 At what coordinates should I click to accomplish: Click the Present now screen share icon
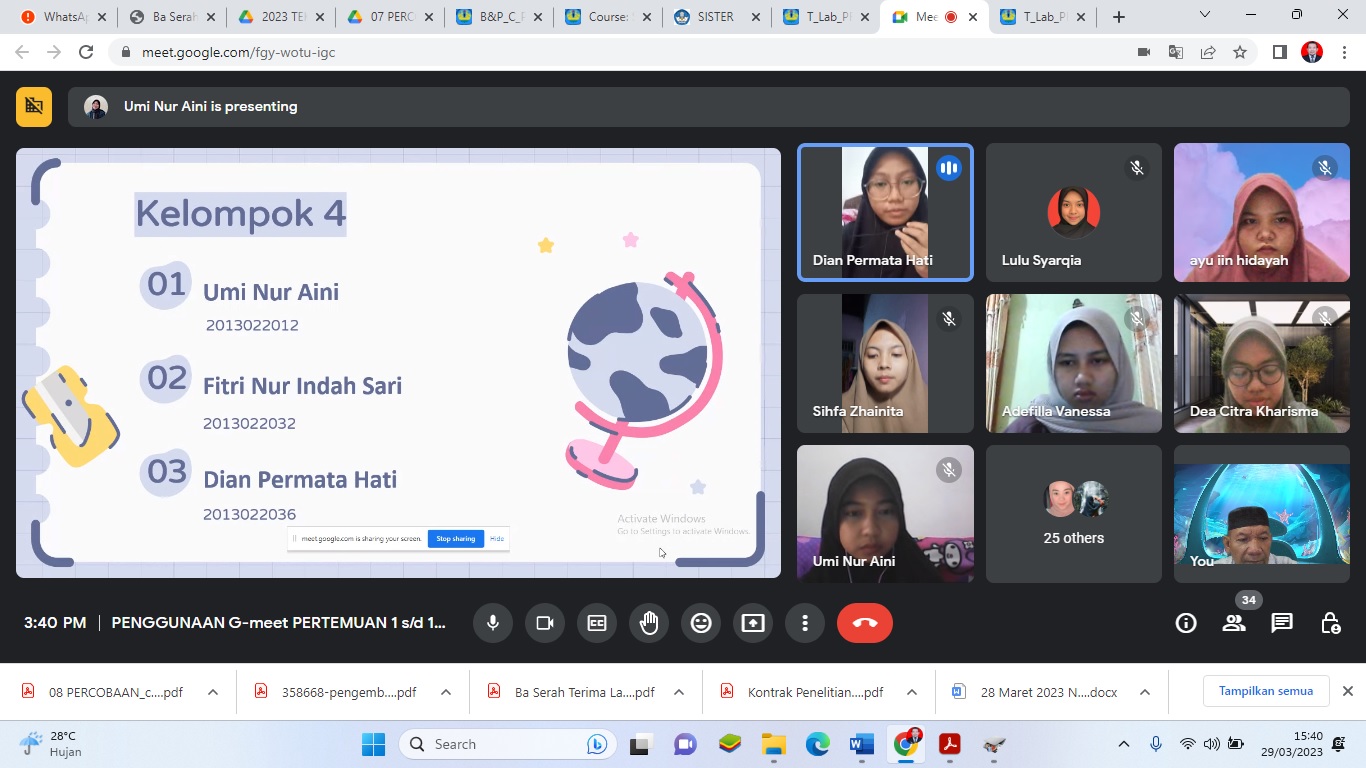coord(753,623)
